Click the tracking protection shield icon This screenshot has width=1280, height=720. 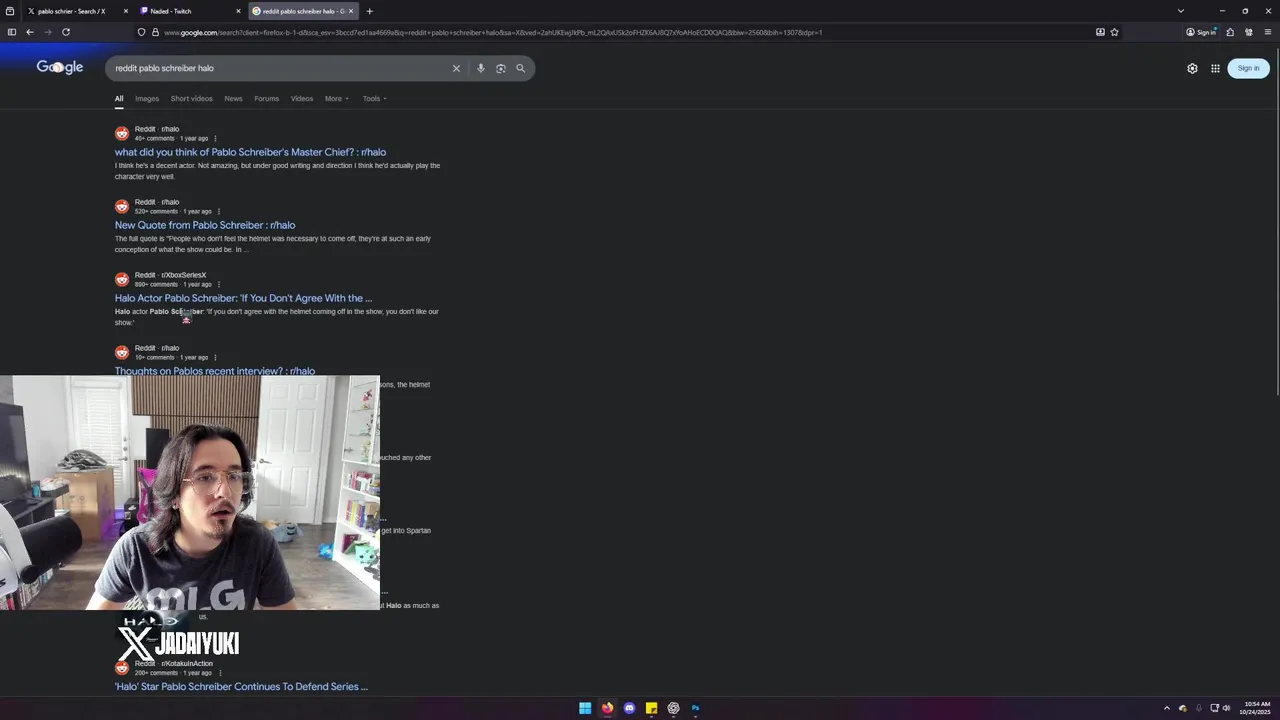click(141, 32)
